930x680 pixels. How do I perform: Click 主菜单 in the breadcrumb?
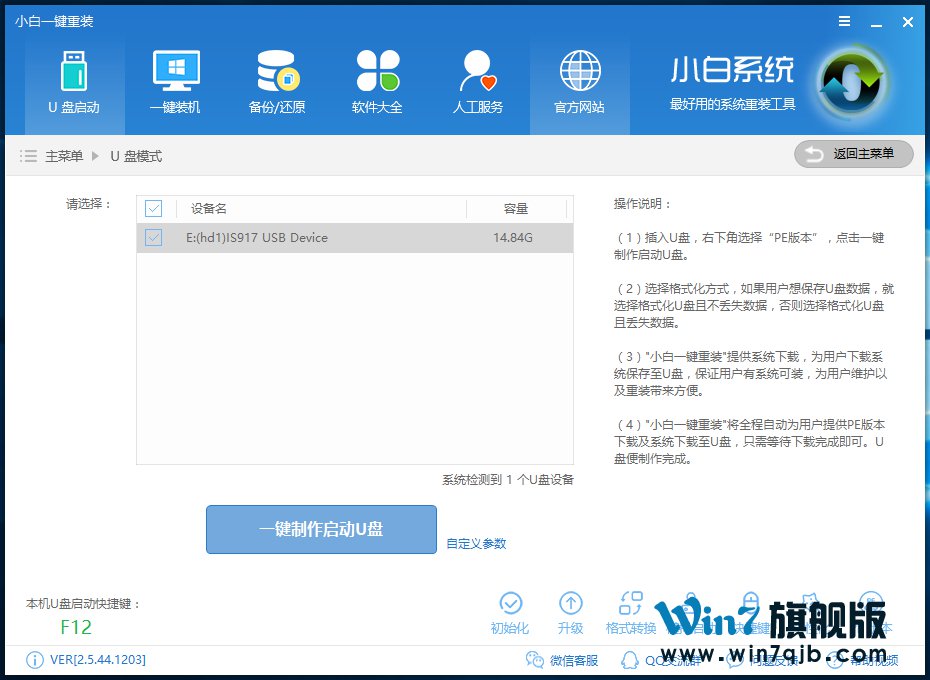click(64, 156)
